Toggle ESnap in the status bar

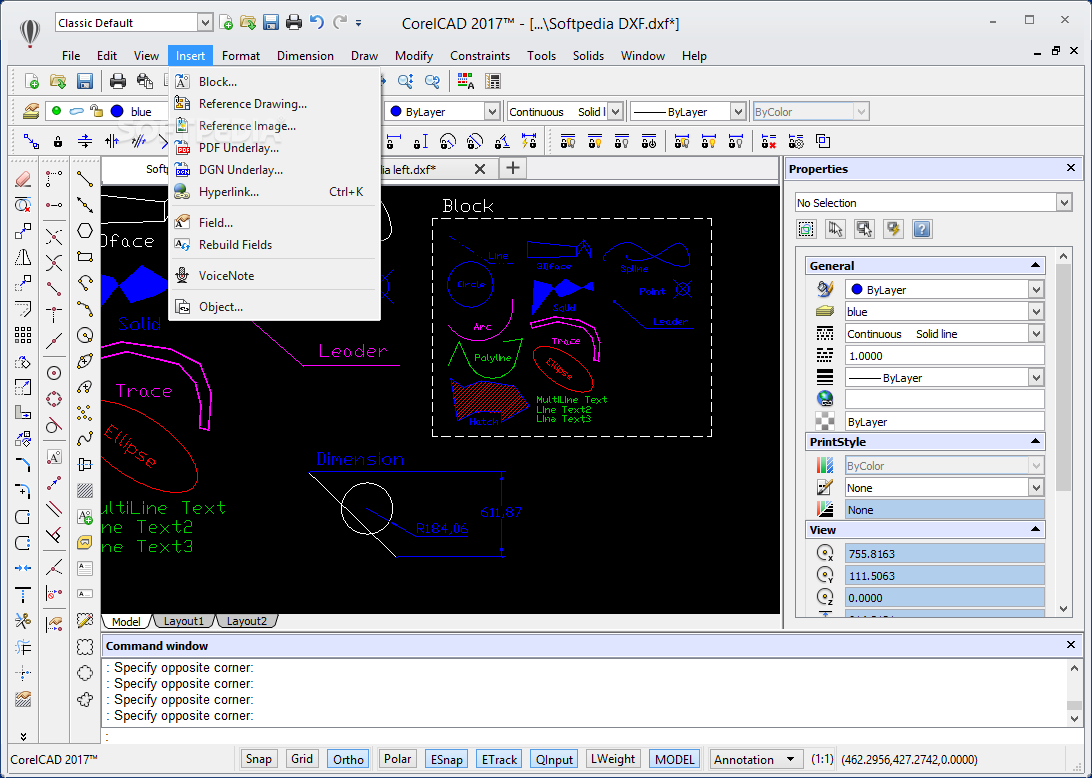click(x=446, y=758)
